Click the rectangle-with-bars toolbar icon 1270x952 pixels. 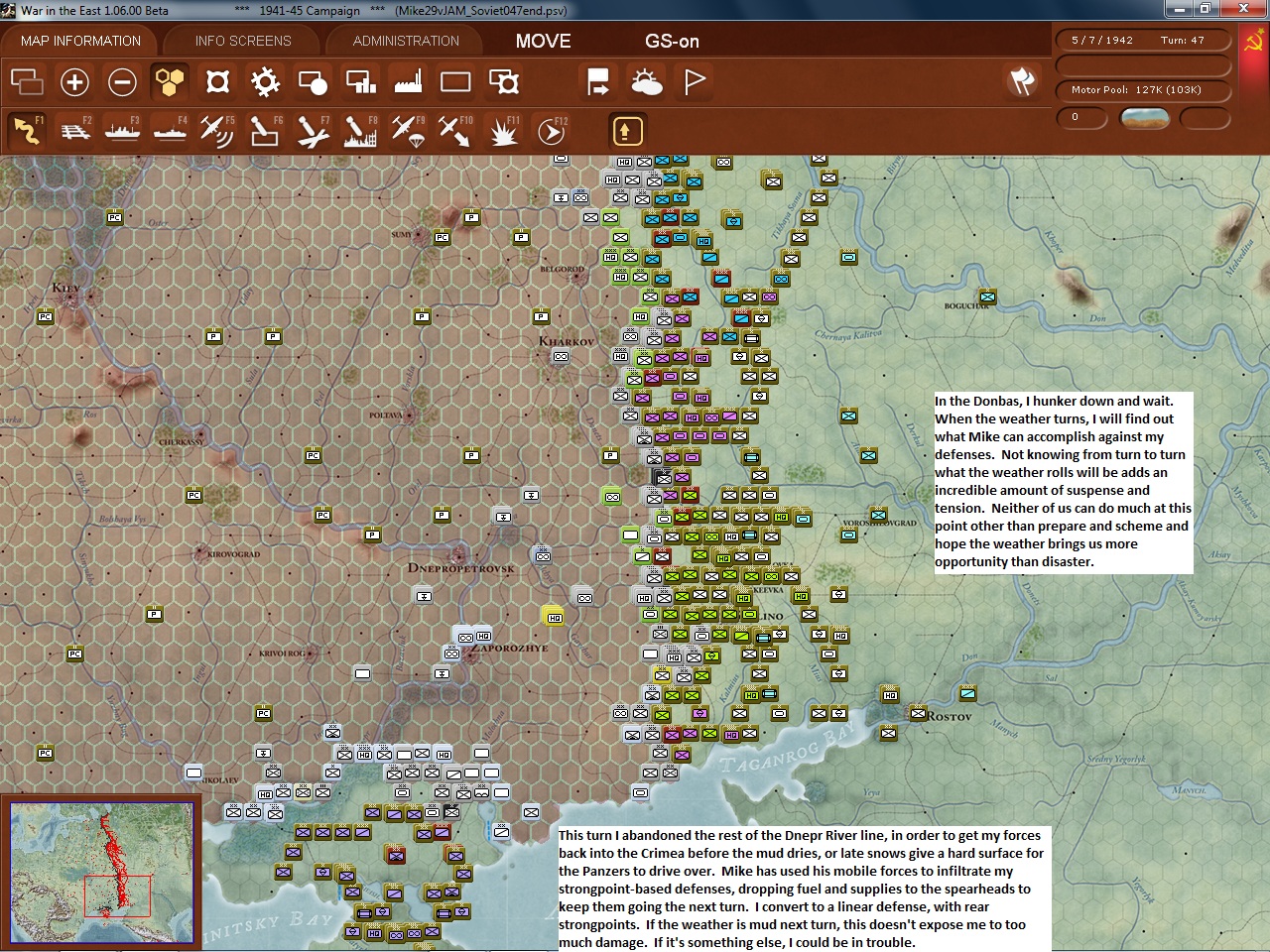pos(360,81)
